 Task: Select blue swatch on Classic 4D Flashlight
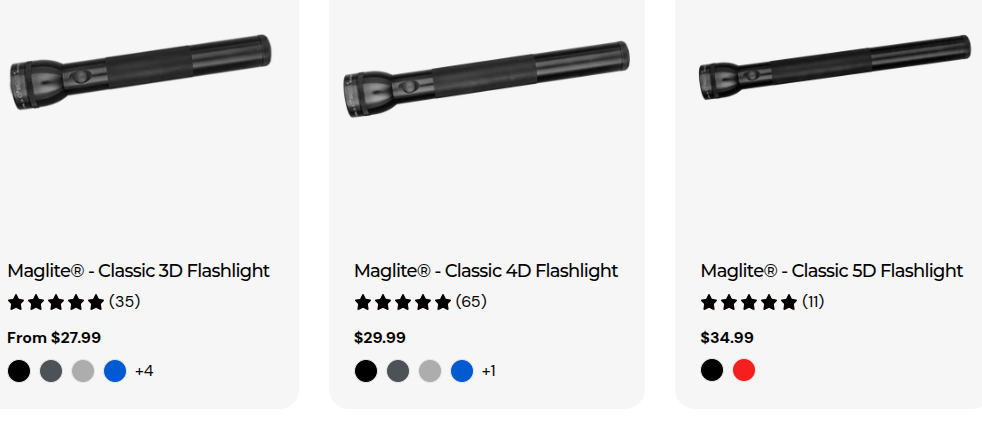click(x=462, y=371)
